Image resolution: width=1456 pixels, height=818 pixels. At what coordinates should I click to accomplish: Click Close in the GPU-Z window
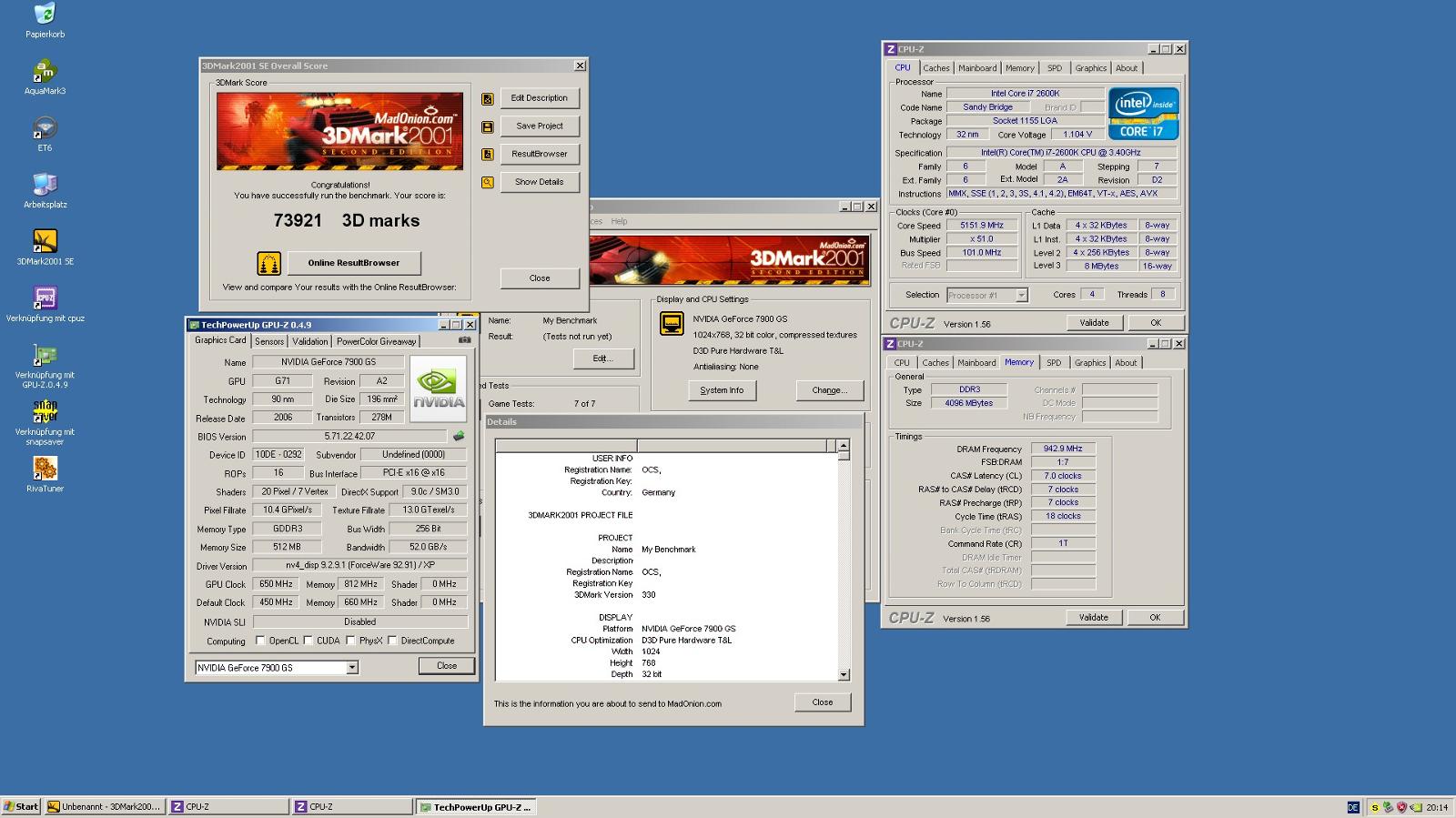[447, 666]
